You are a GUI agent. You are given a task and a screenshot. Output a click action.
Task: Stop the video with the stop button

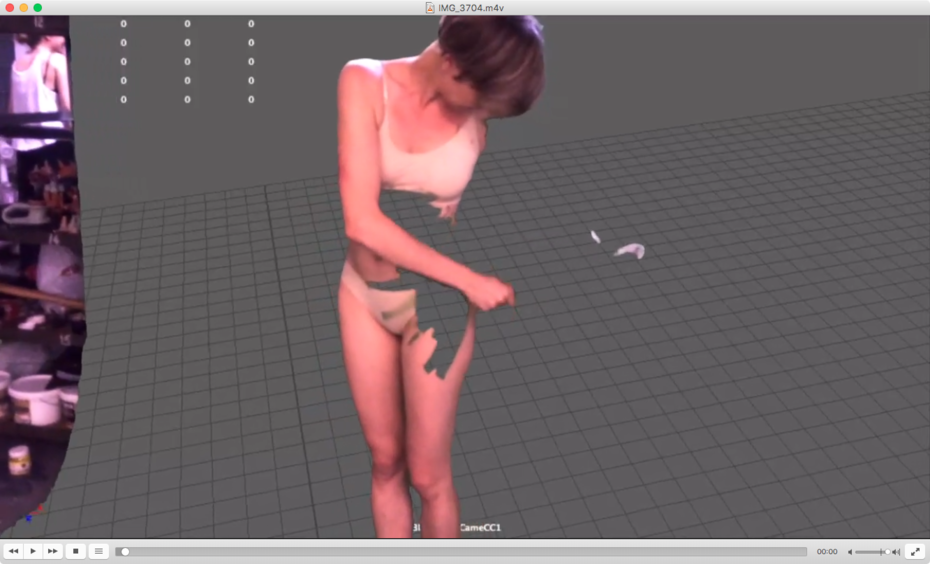coord(76,551)
